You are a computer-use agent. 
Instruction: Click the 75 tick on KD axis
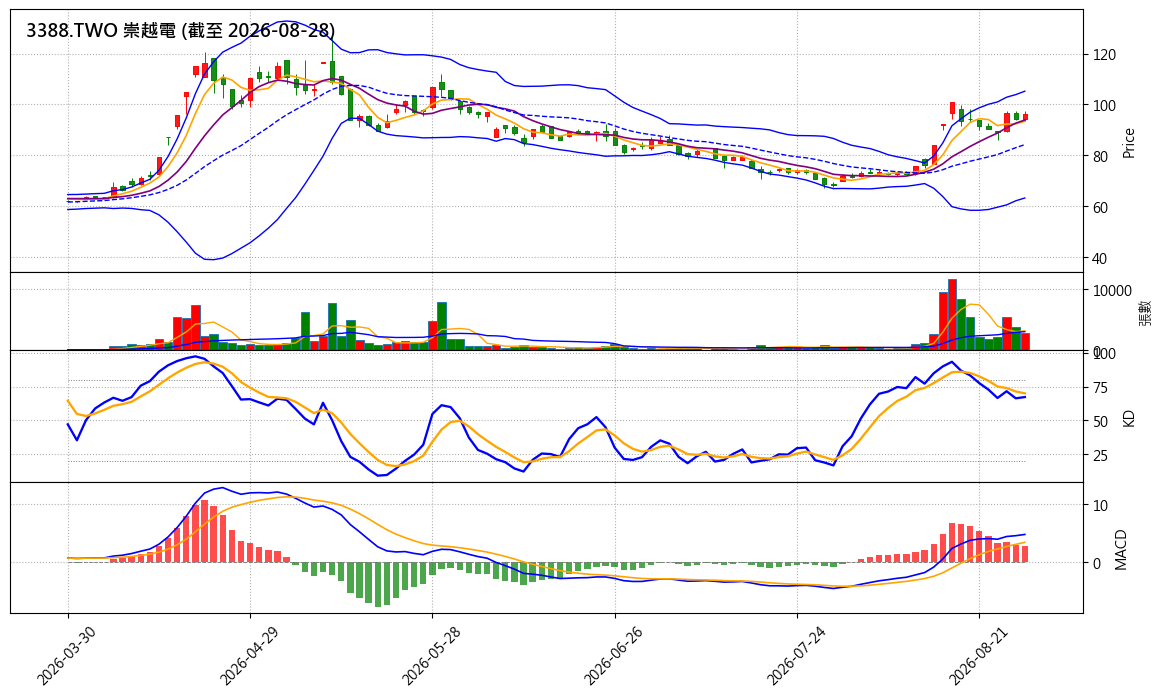[x=1100, y=388]
